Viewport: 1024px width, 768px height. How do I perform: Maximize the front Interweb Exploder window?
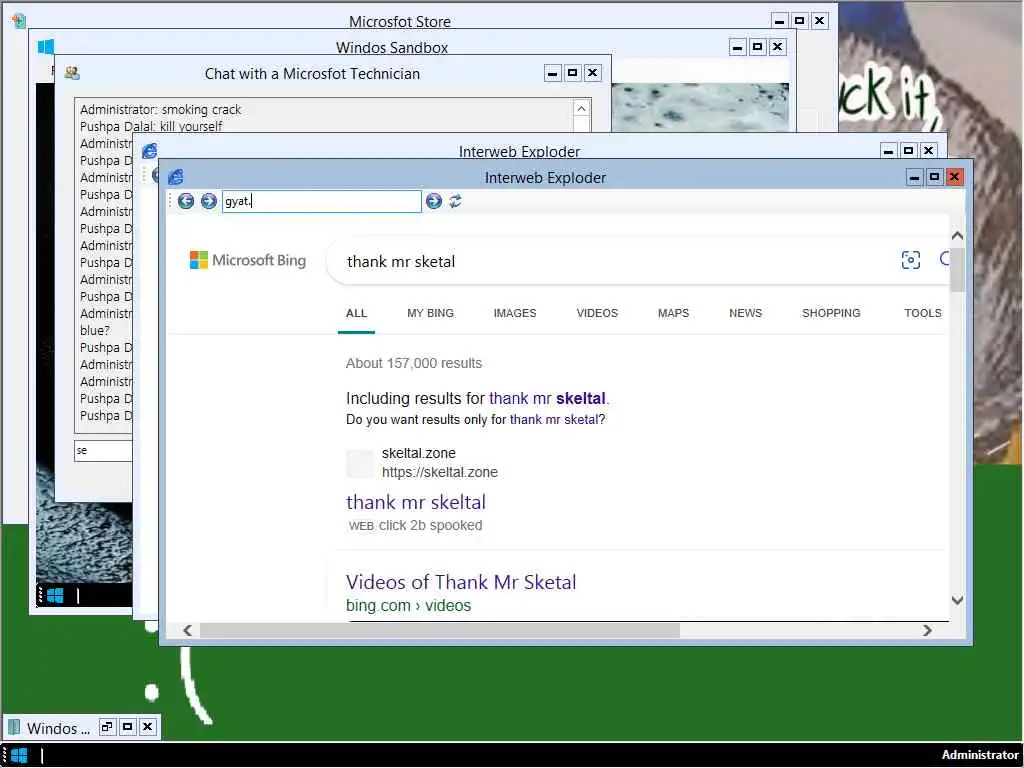pos(935,177)
